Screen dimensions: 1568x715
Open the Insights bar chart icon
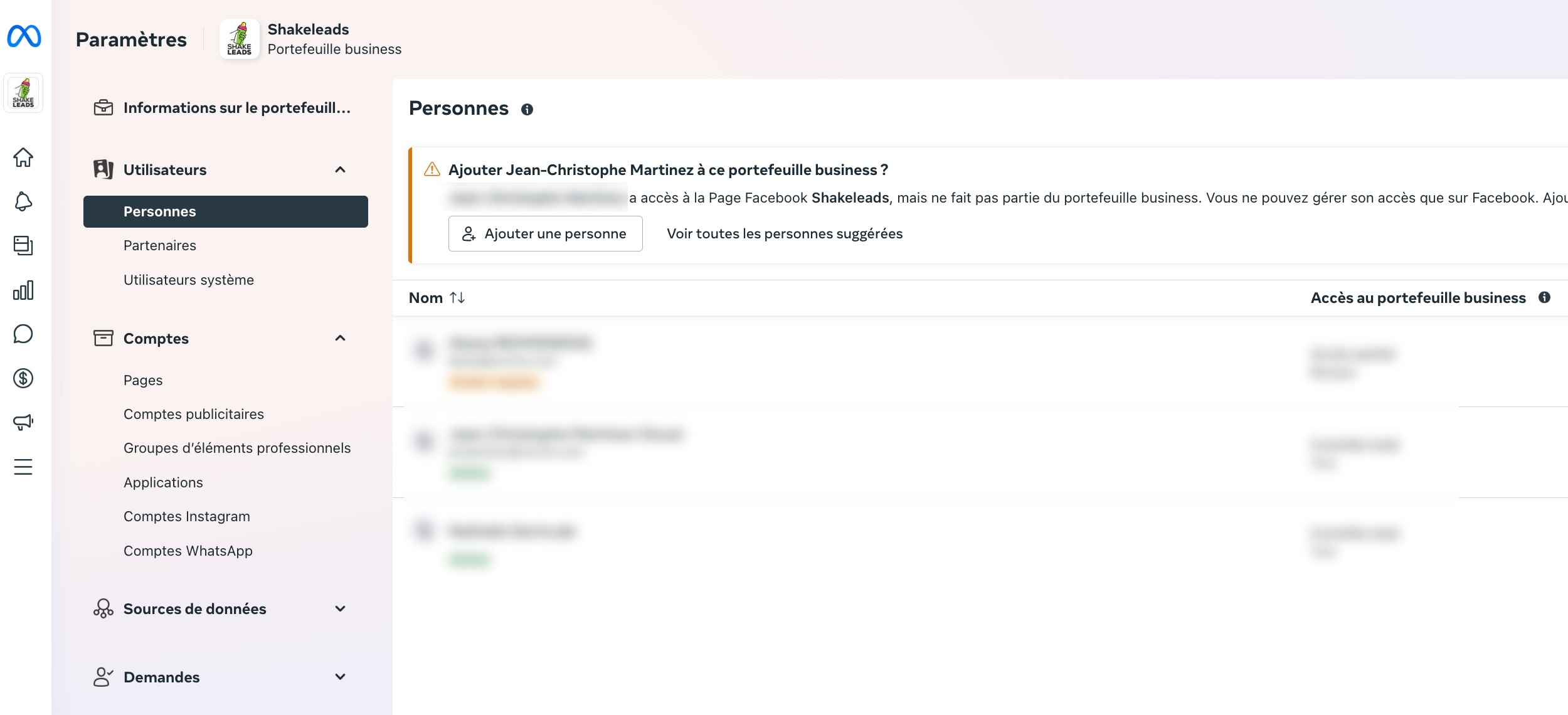tap(23, 290)
